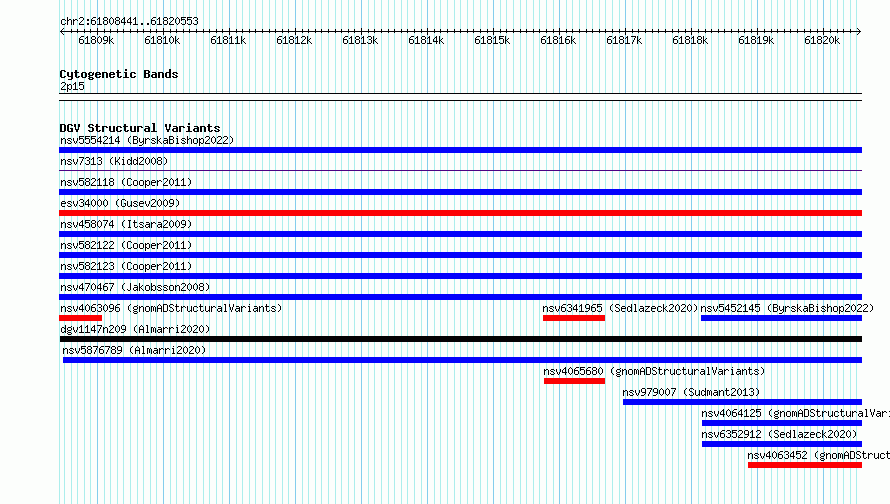Click the short red bar under nsv4063096
Viewport: 890px width, 504px height.
[x=81, y=318]
